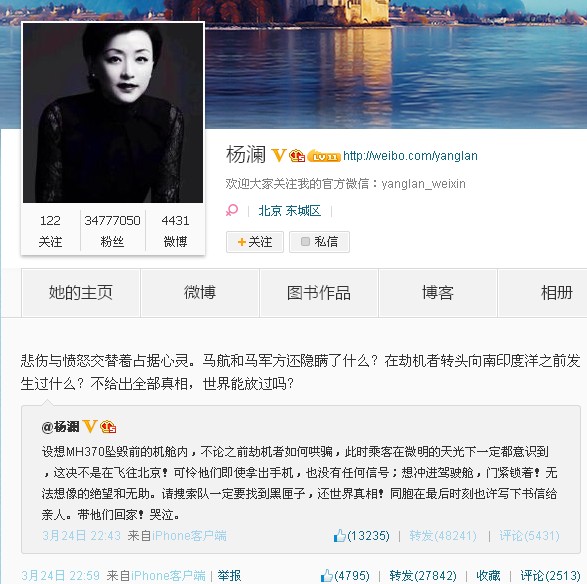Screen dimensions: 587x584
Task: Open the 图书作品 tab
Action: (319, 293)
